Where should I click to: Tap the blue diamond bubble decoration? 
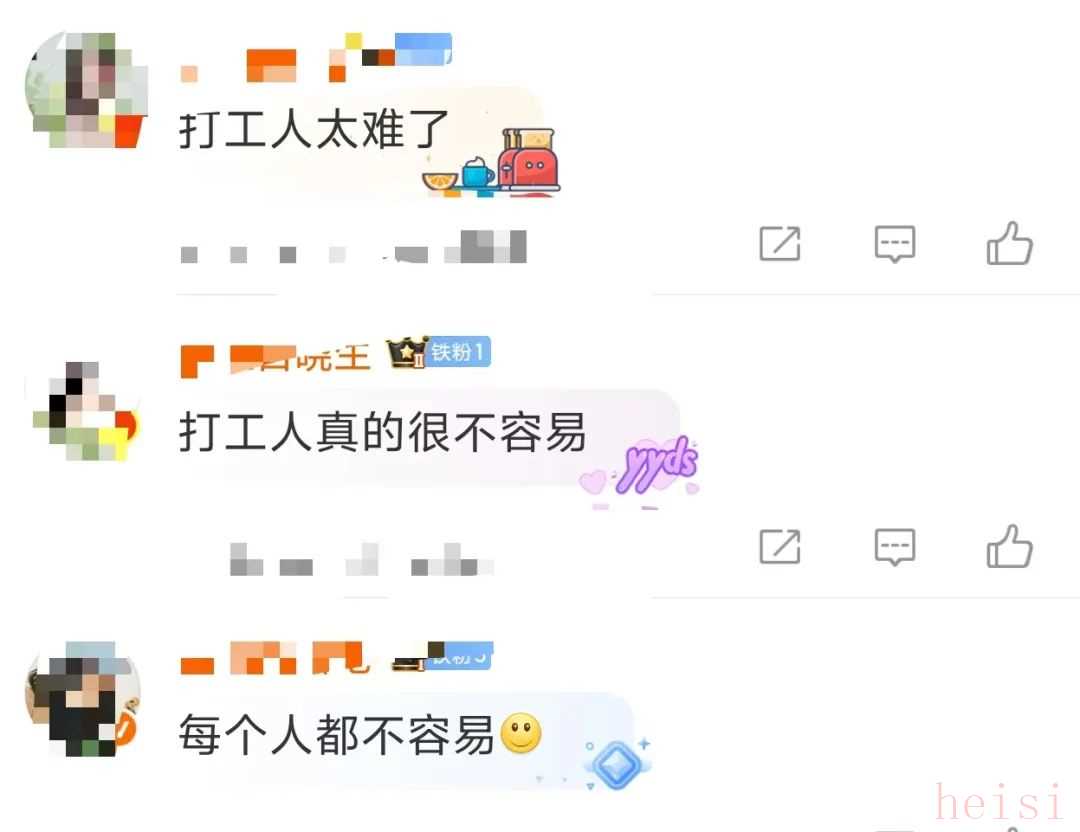(x=617, y=765)
